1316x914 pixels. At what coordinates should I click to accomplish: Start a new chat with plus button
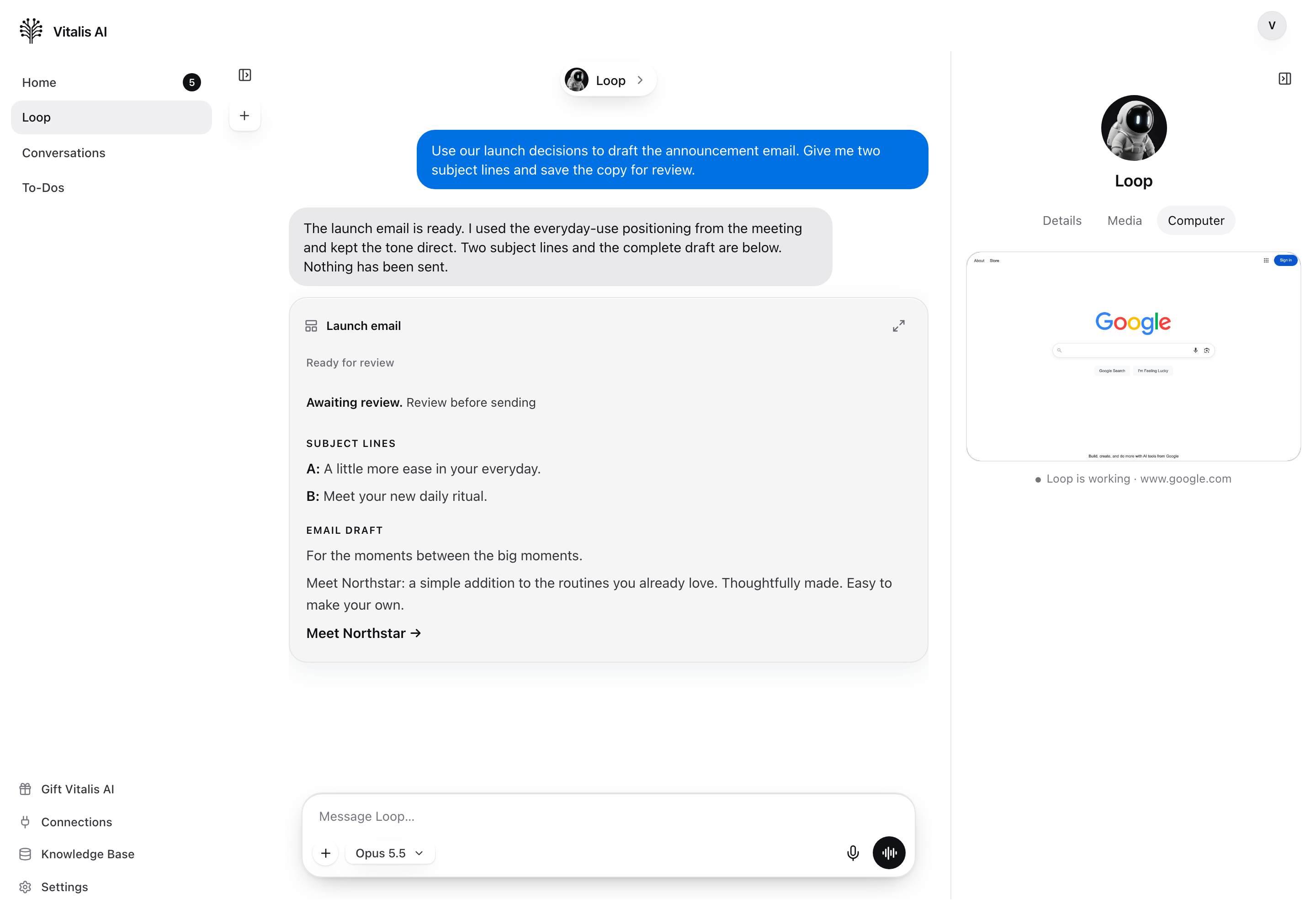pos(244,116)
